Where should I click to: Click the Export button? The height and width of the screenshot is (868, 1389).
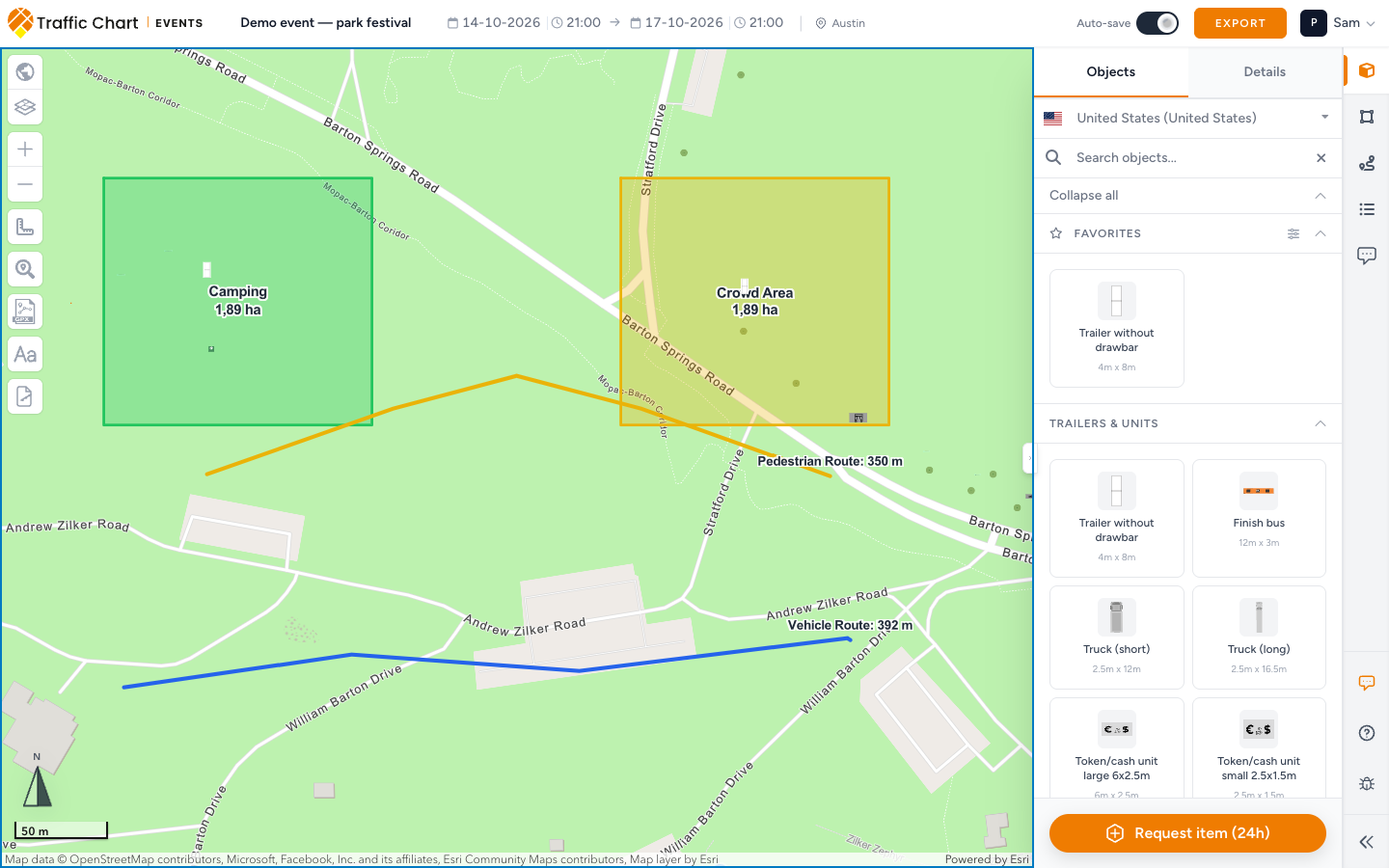pyautogui.click(x=1240, y=23)
